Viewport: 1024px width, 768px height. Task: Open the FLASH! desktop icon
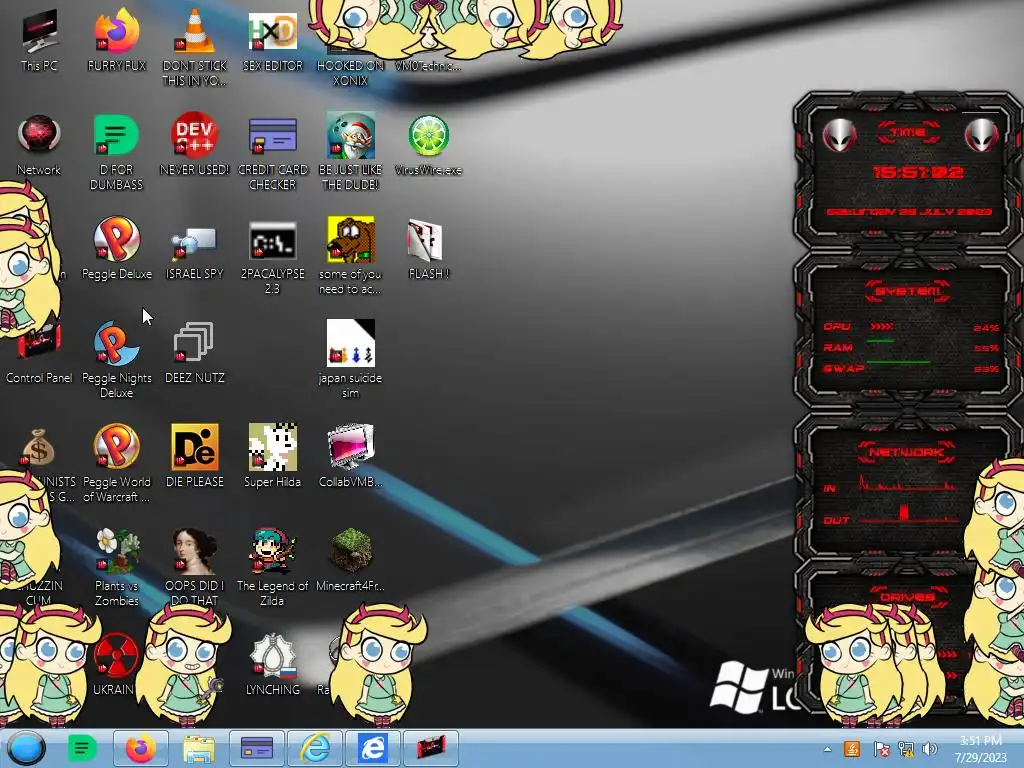pos(428,248)
